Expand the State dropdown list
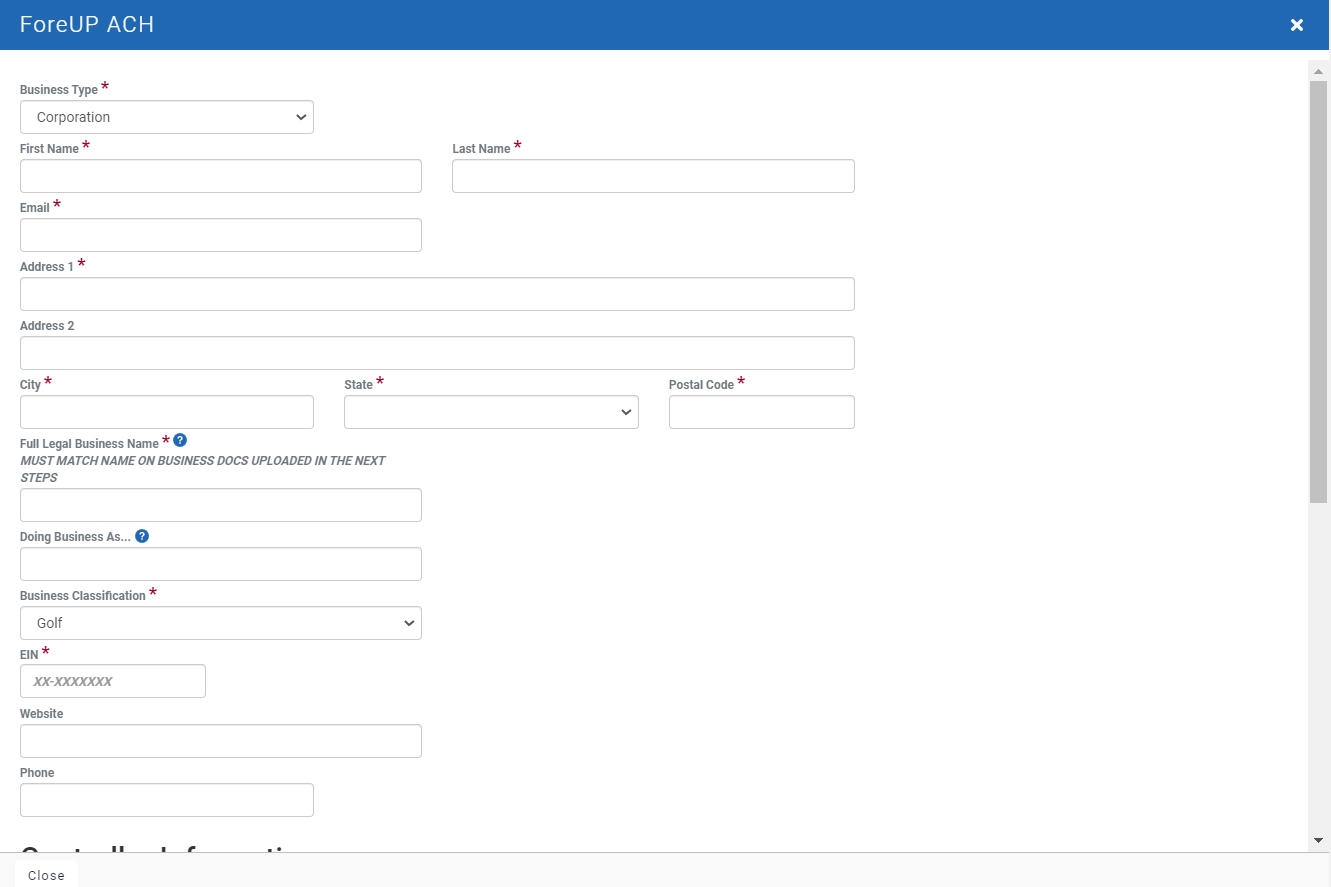The image size is (1331, 887). click(491, 412)
